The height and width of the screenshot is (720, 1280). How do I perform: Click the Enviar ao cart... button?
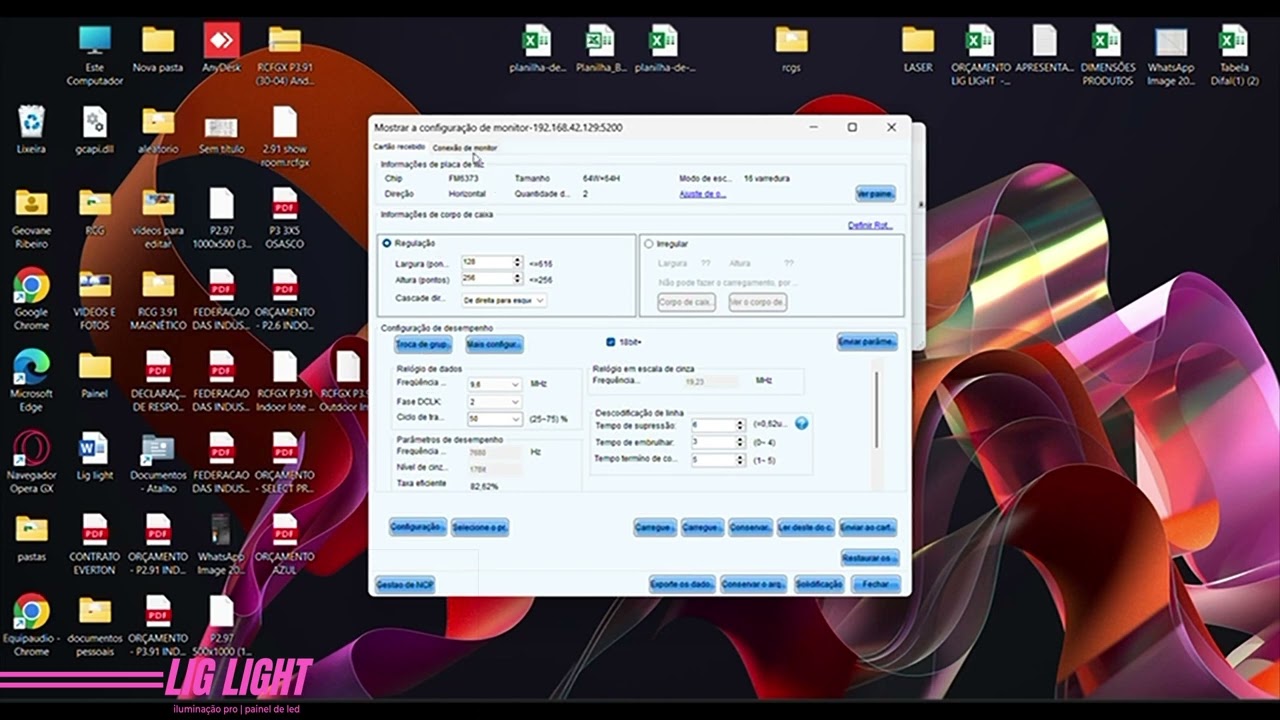(x=867, y=527)
